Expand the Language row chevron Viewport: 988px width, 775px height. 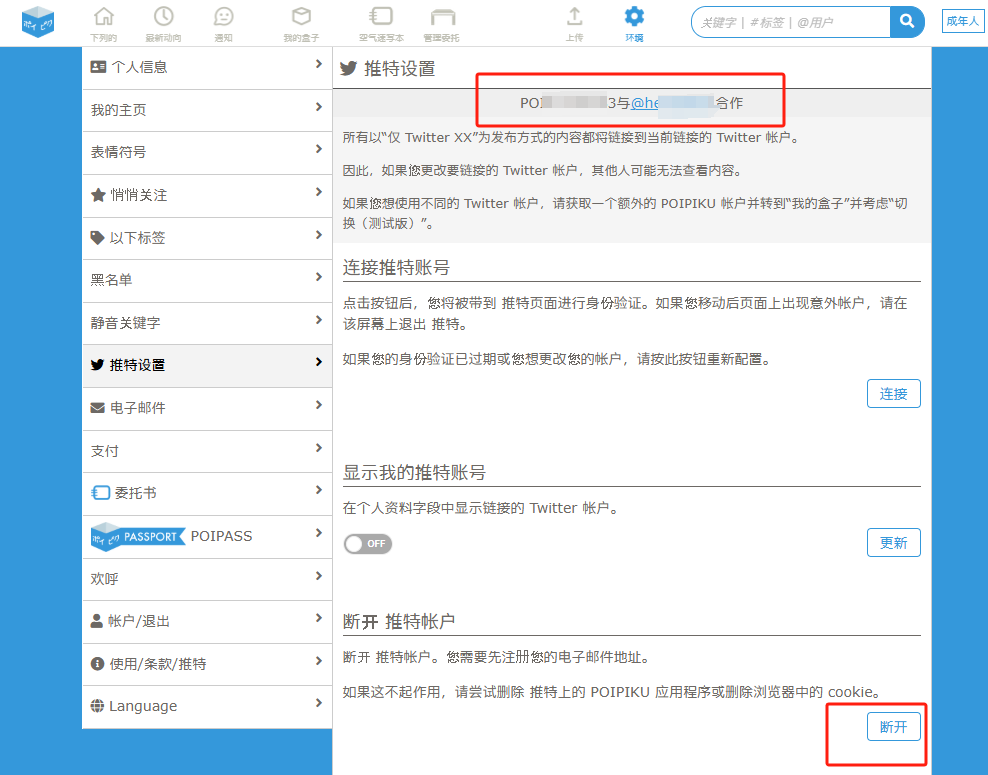pos(319,703)
